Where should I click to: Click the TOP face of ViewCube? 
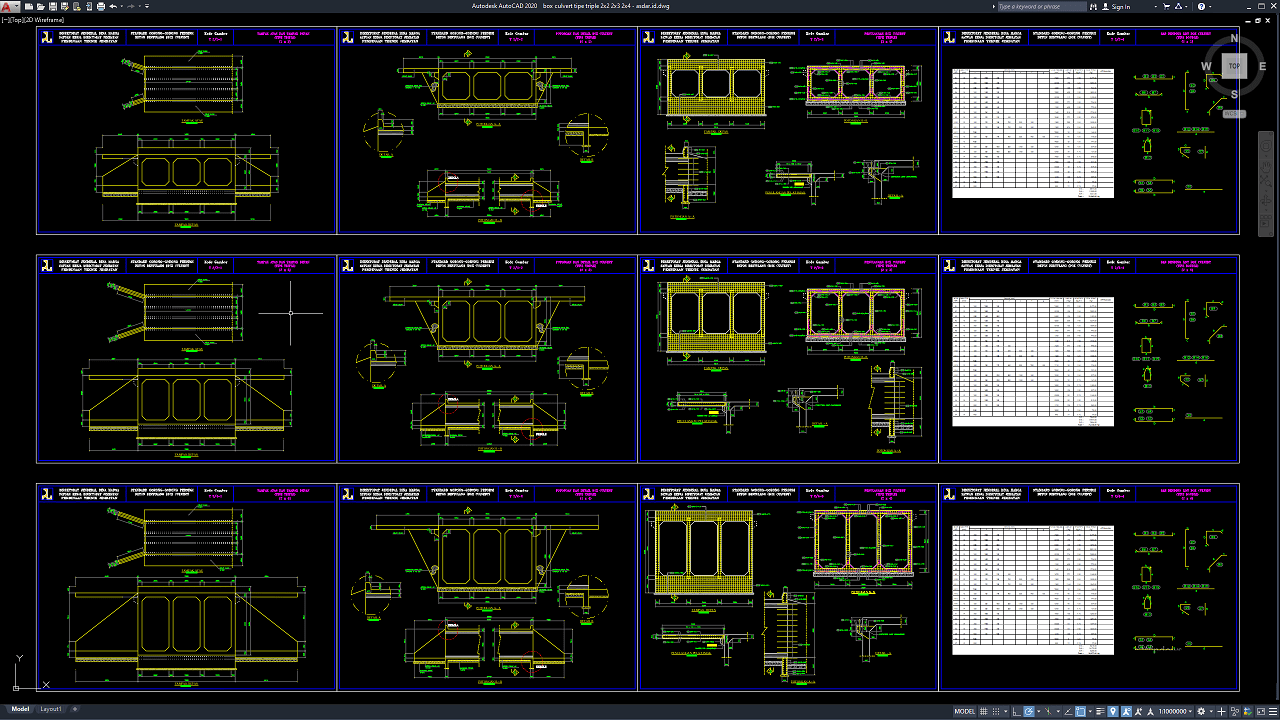[x=1235, y=66]
